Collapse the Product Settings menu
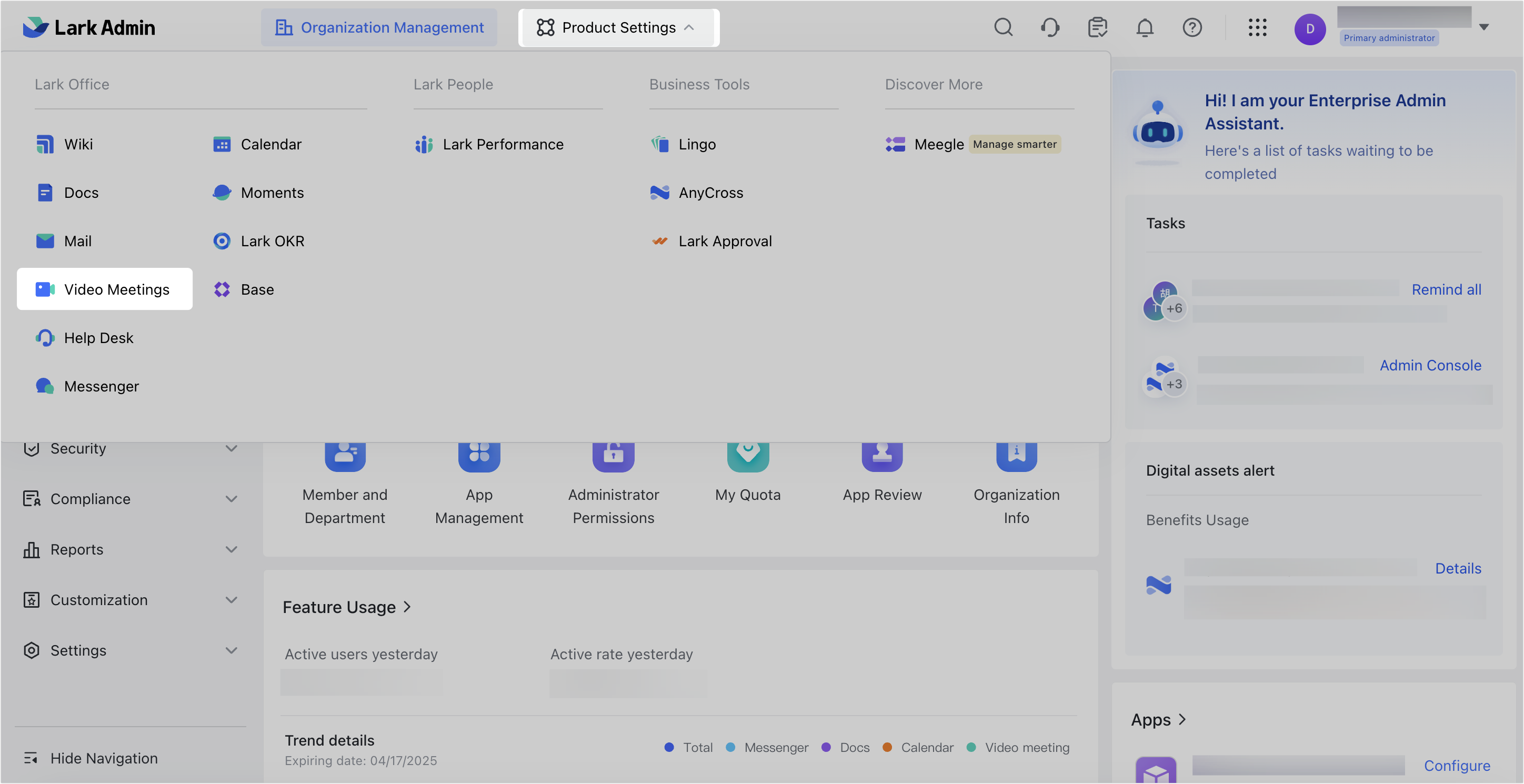 point(619,27)
